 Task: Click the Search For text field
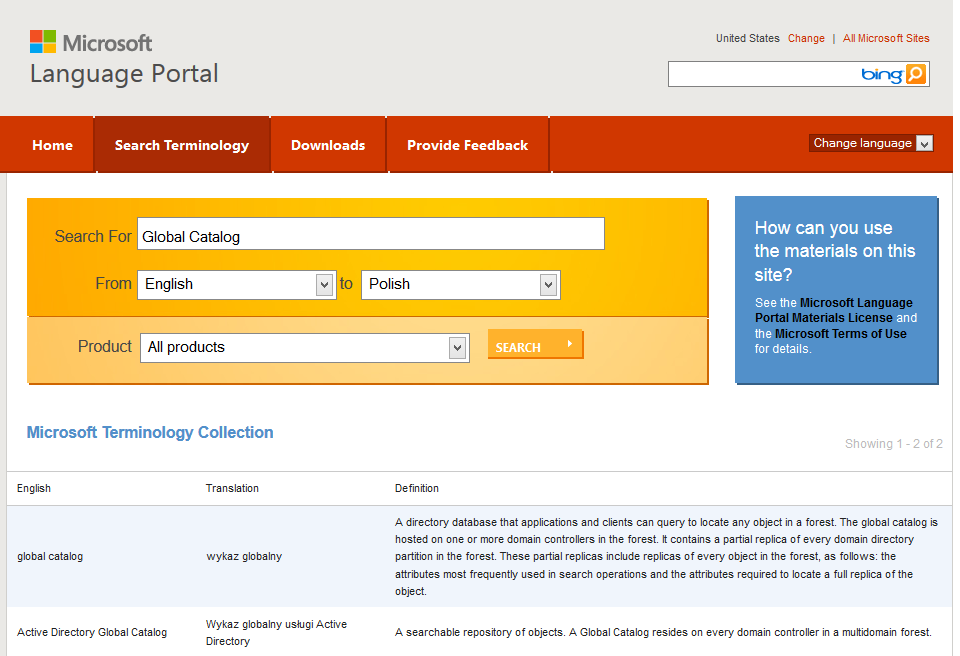(x=370, y=233)
